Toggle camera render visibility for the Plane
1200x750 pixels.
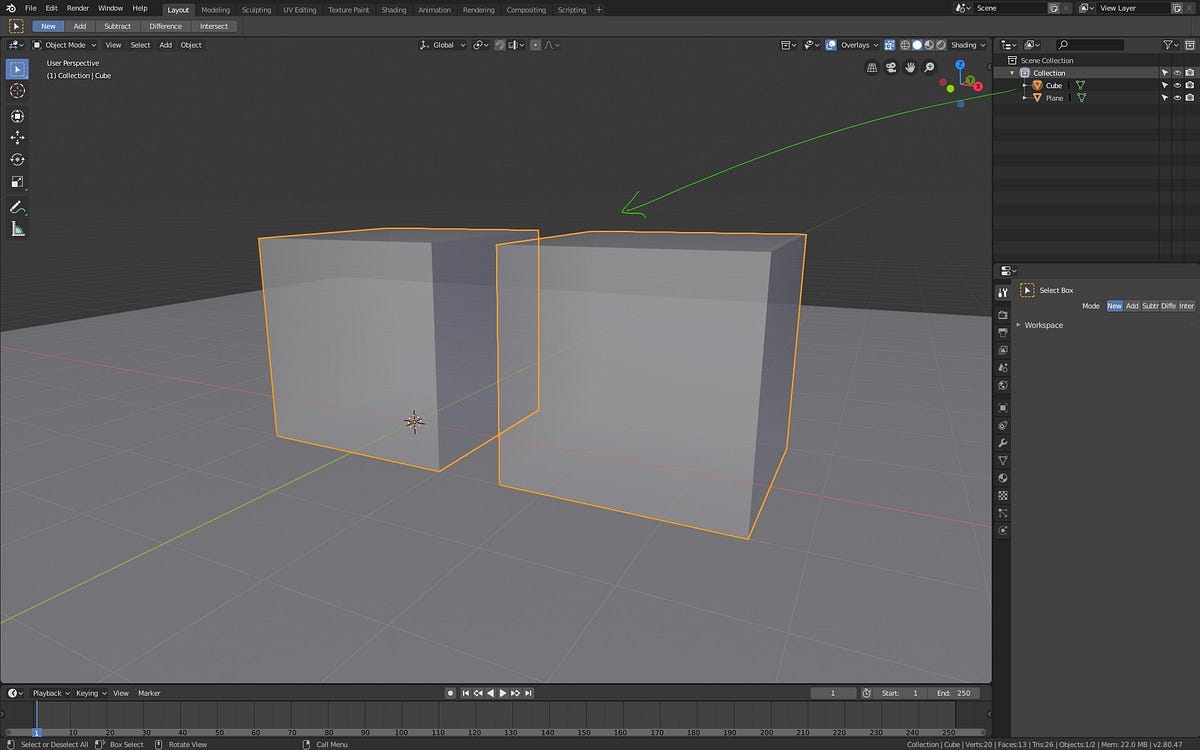1189,97
